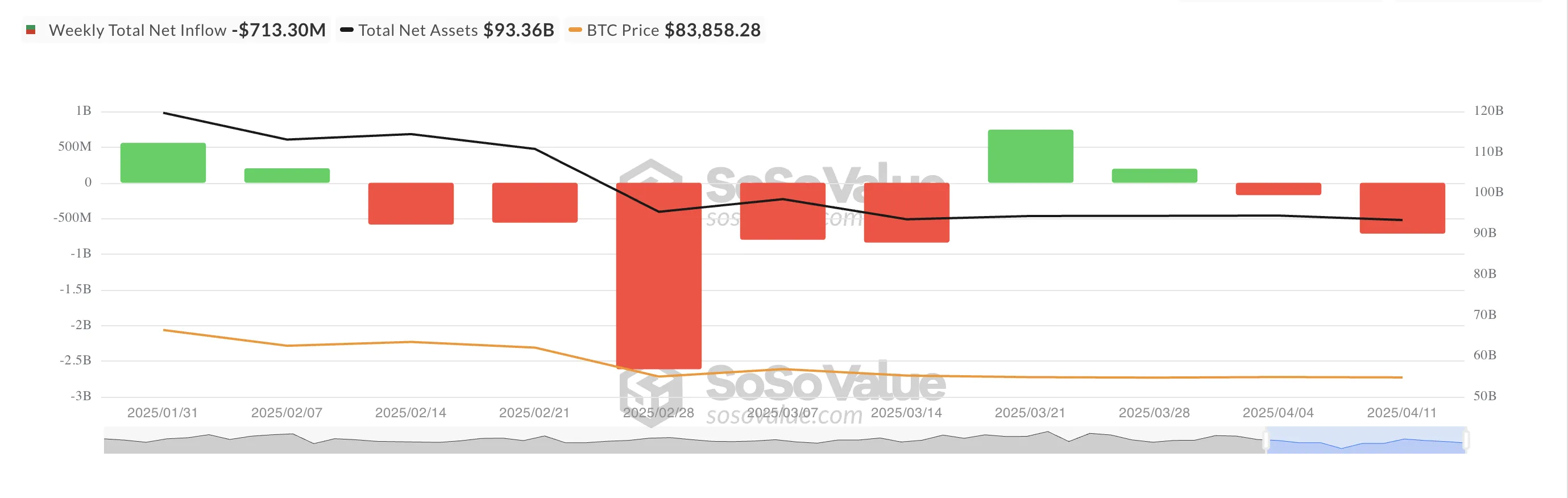Select the green 2025/03/21 inflow bar

(x=1030, y=156)
